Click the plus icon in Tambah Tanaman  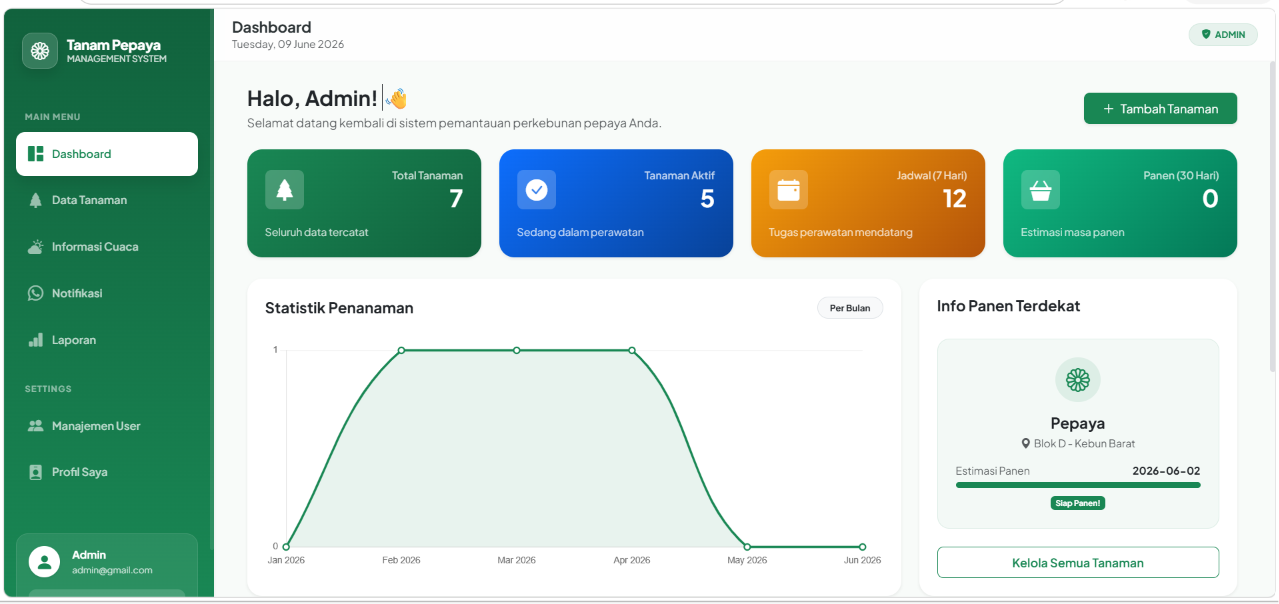1108,109
